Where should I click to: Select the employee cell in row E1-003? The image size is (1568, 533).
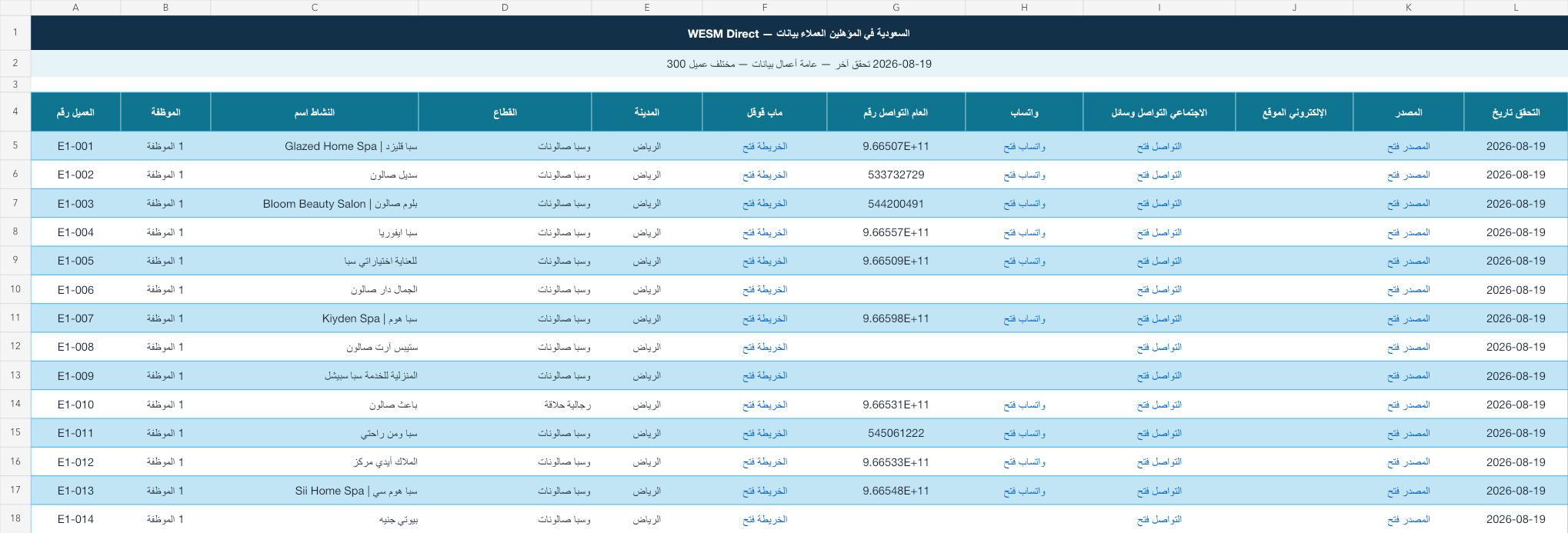coord(165,204)
